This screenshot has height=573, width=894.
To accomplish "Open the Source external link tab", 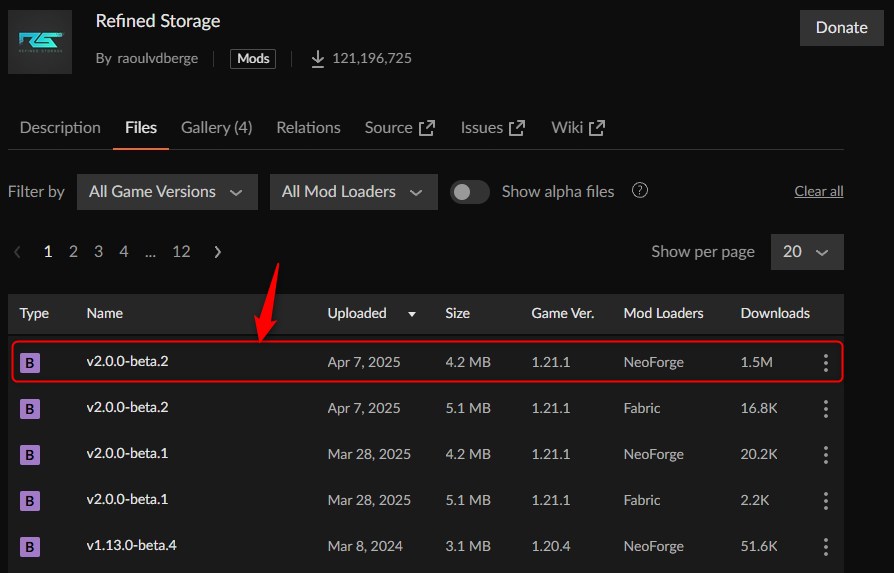I will pos(400,127).
